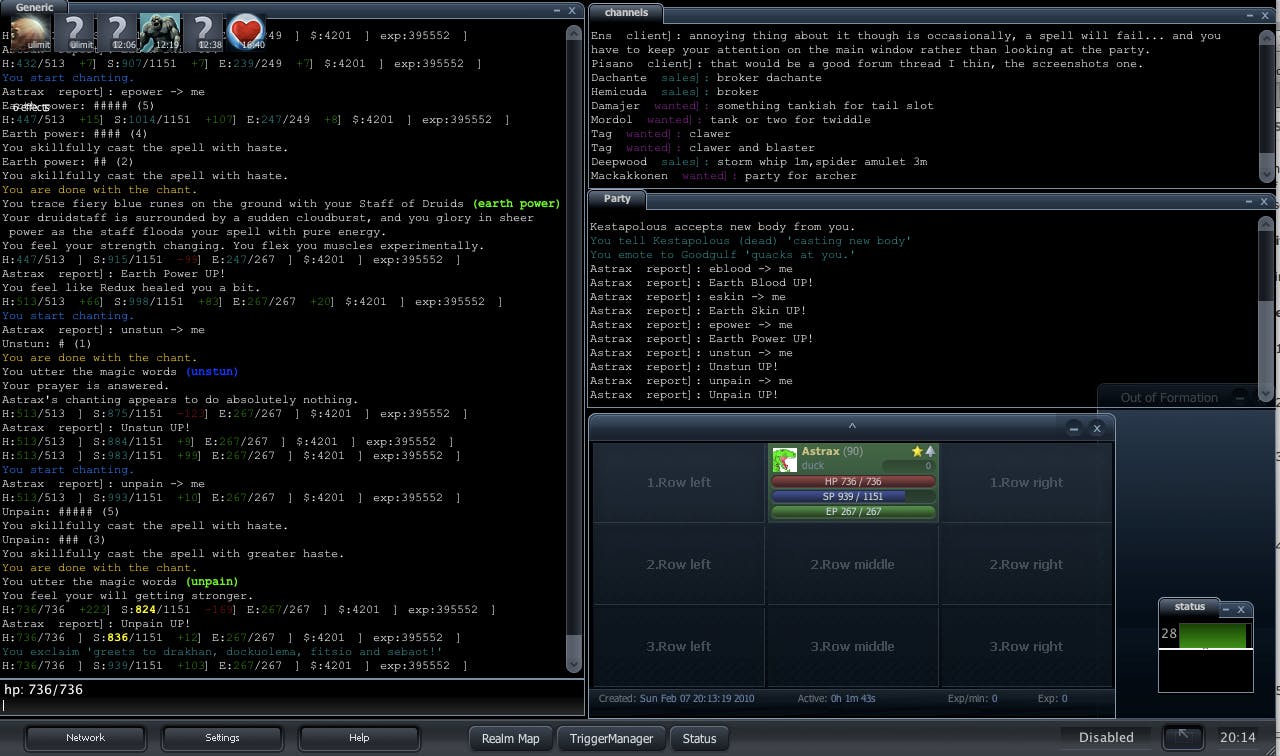
Task: Open the Realm Map
Action: tap(510, 738)
